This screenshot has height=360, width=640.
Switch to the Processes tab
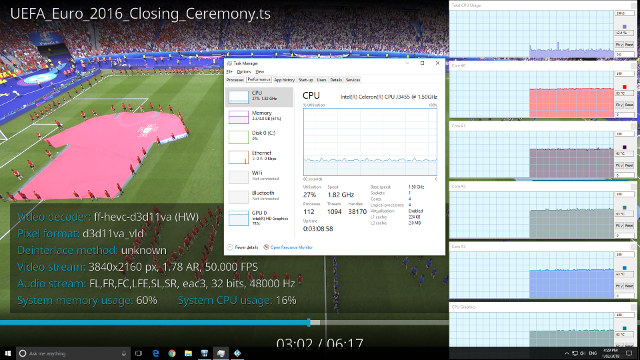click(235, 80)
